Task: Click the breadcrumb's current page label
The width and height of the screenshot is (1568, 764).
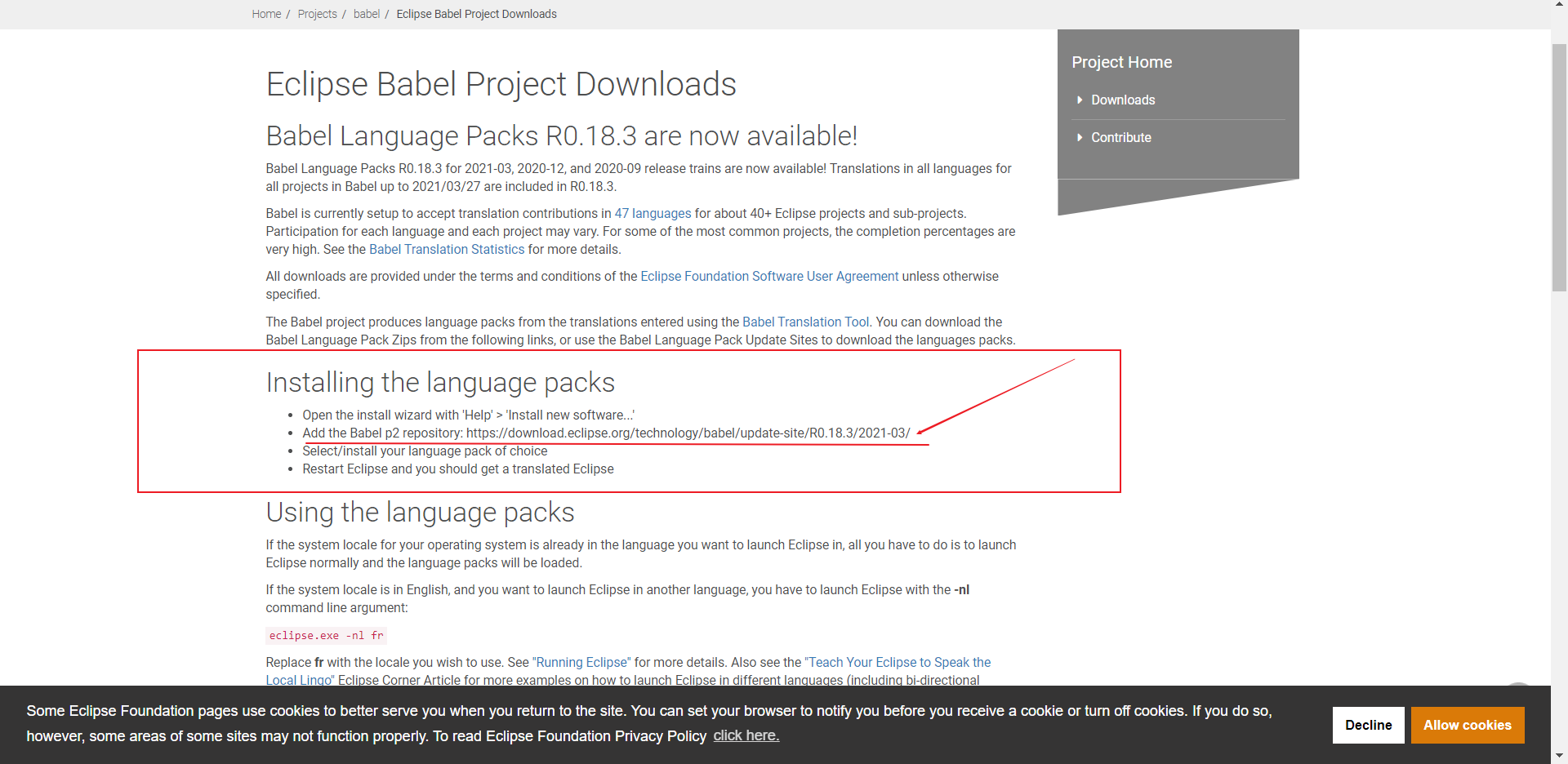Action: click(x=477, y=14)
